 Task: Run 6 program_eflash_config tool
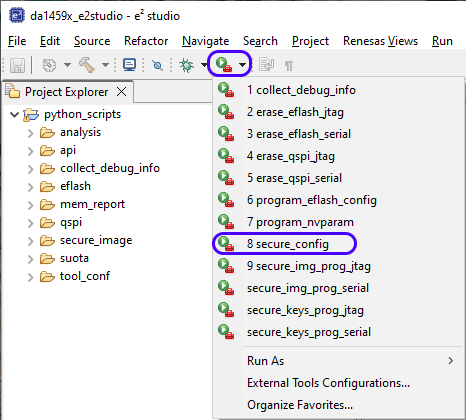[x=338, y=200]
